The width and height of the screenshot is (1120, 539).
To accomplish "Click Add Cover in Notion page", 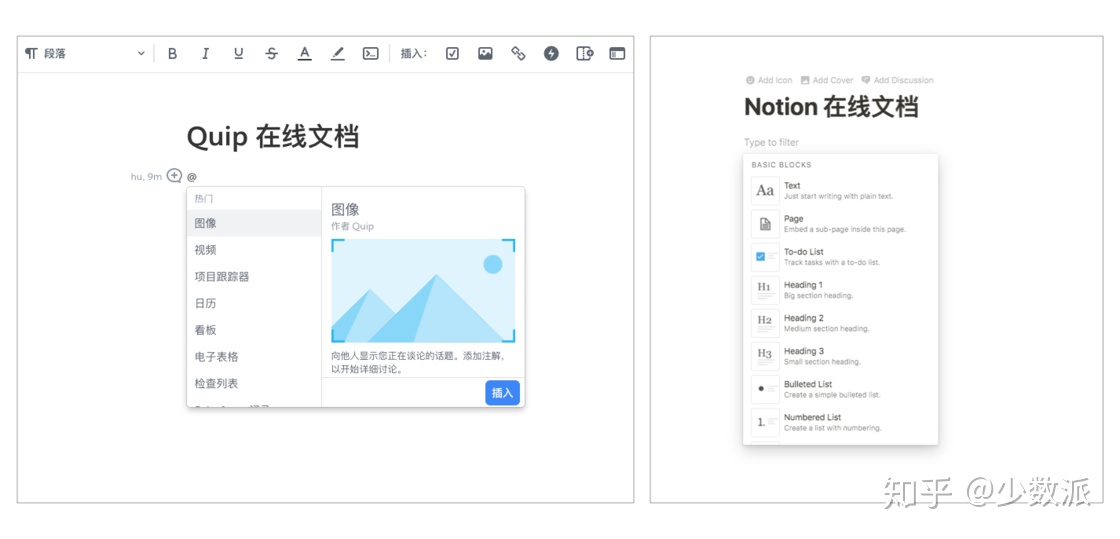I will click(x=827, y=80).
